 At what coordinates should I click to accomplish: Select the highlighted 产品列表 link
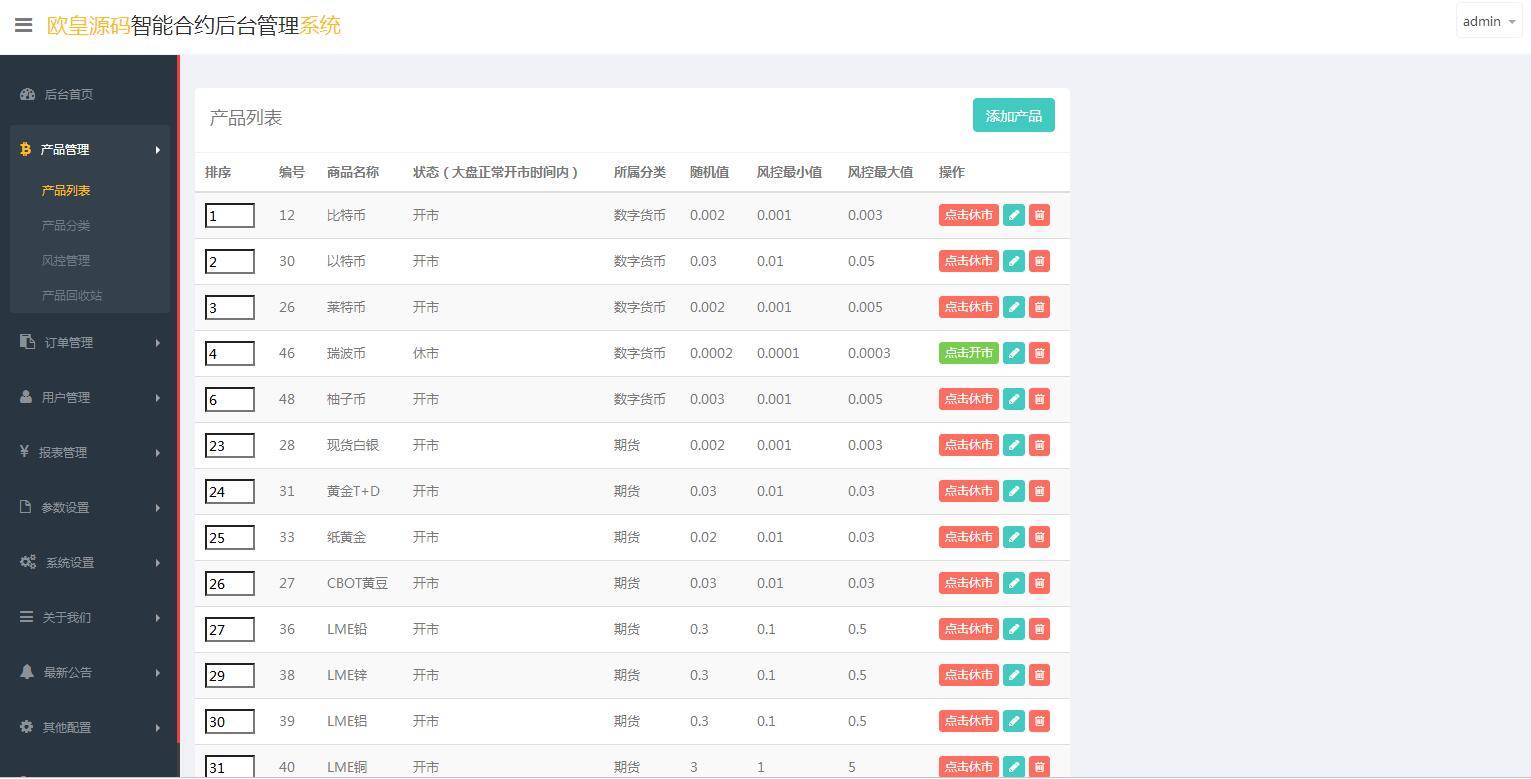pyautogui.click(x=65, y=190)
